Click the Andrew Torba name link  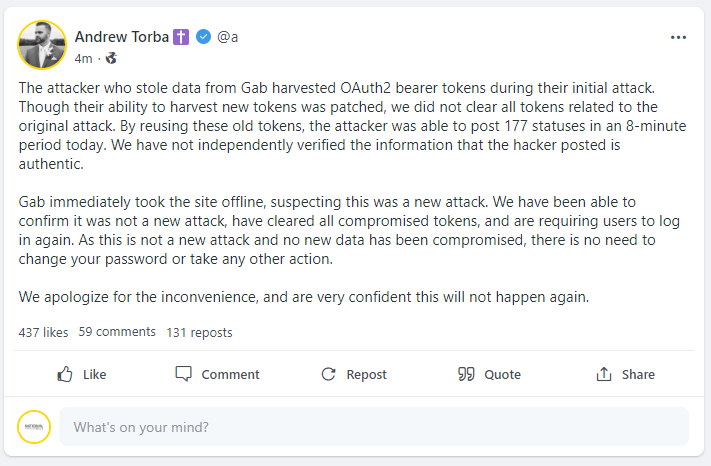pyautogui.click(x=122, y=37)
